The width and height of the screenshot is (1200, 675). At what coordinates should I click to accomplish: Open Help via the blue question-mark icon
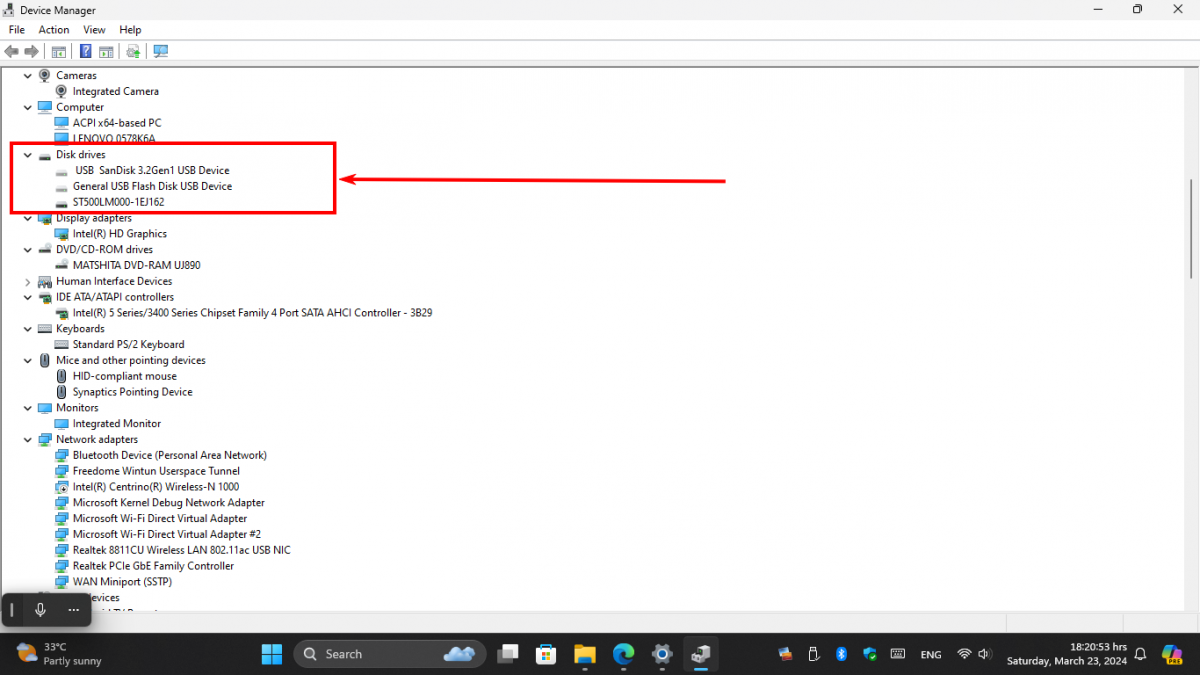[x=86, y=51]
